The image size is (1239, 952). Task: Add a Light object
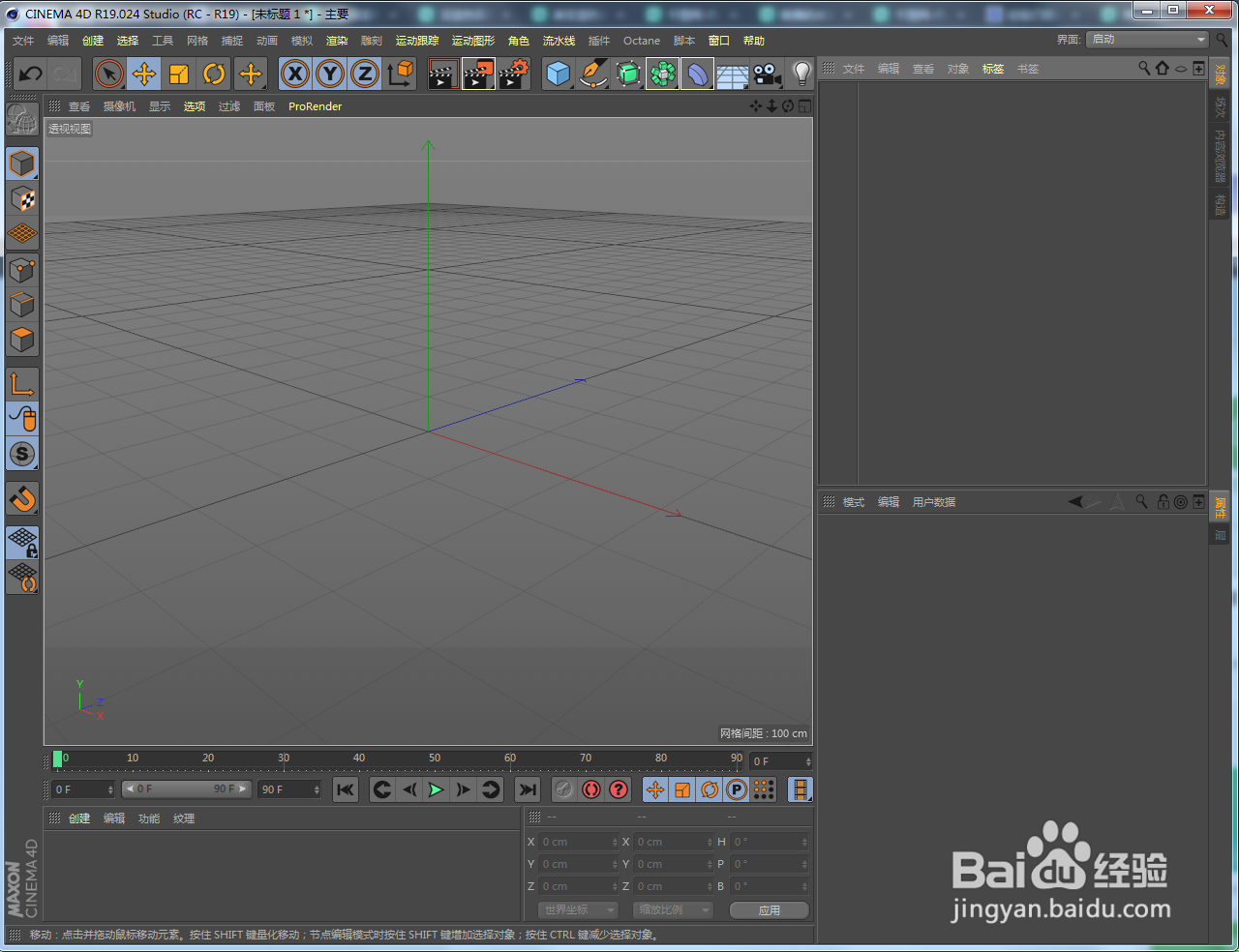[x=801, y=74]
